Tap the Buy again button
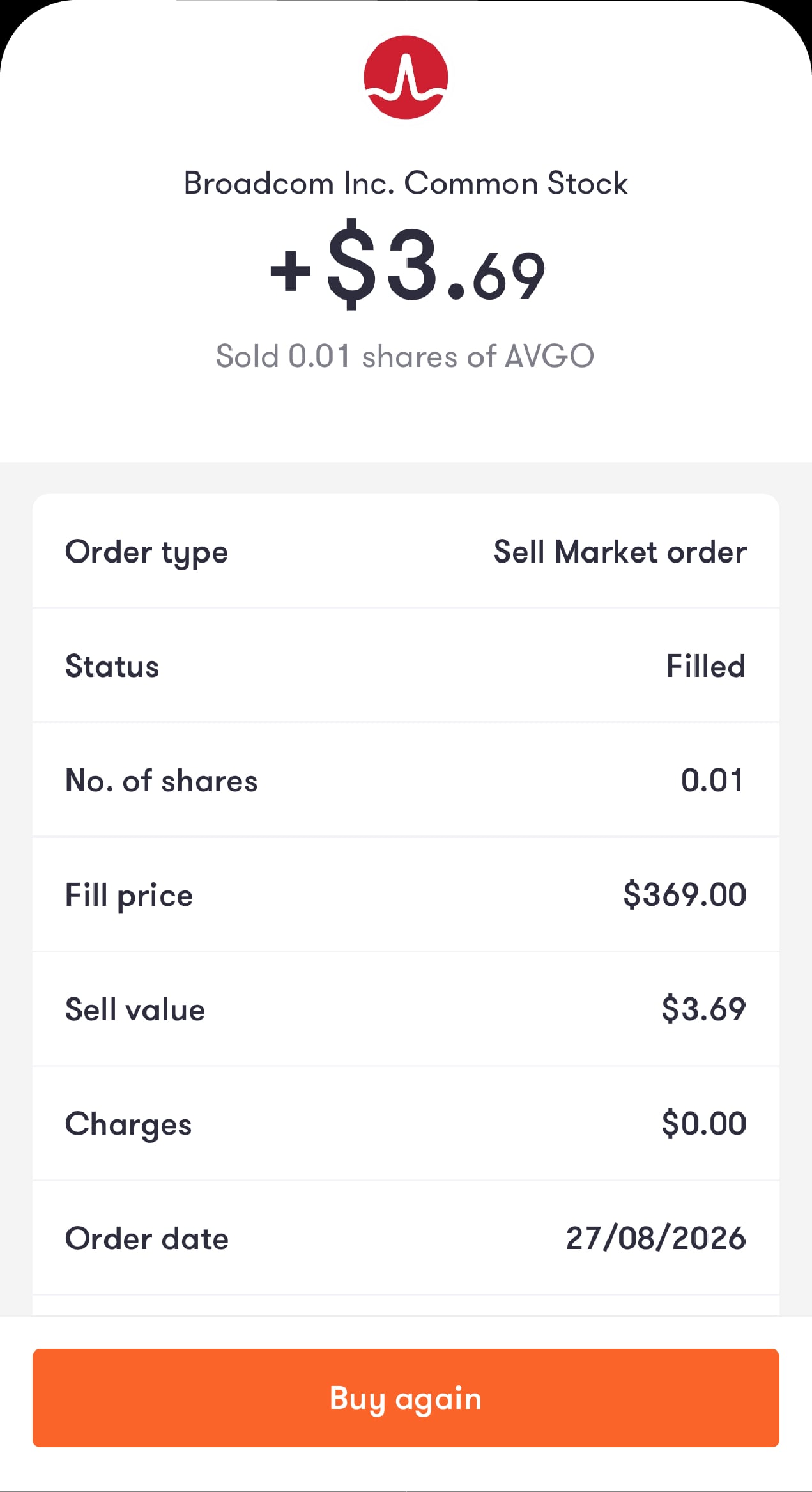 pos(406,1398)
